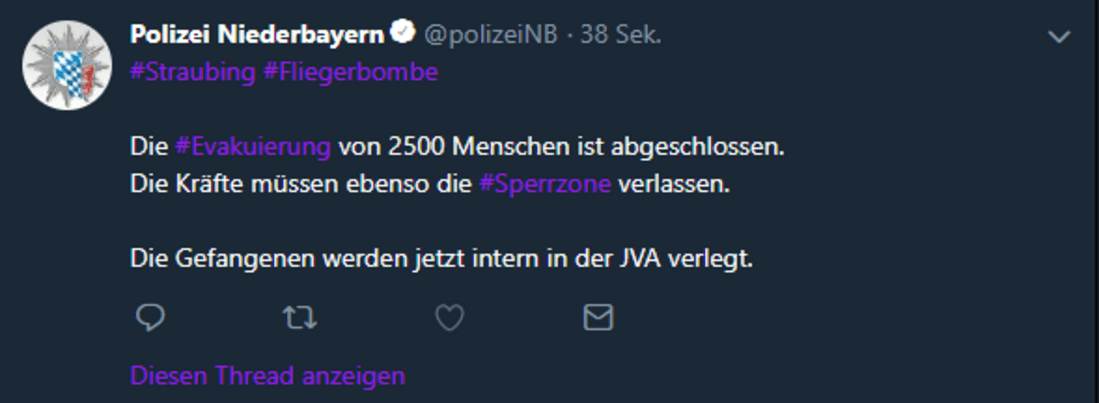Image resolution: width=1099 pixels, height=403 pixels.
Task: Send tweet via the envelope message icon
Action: tap(598, 318)
